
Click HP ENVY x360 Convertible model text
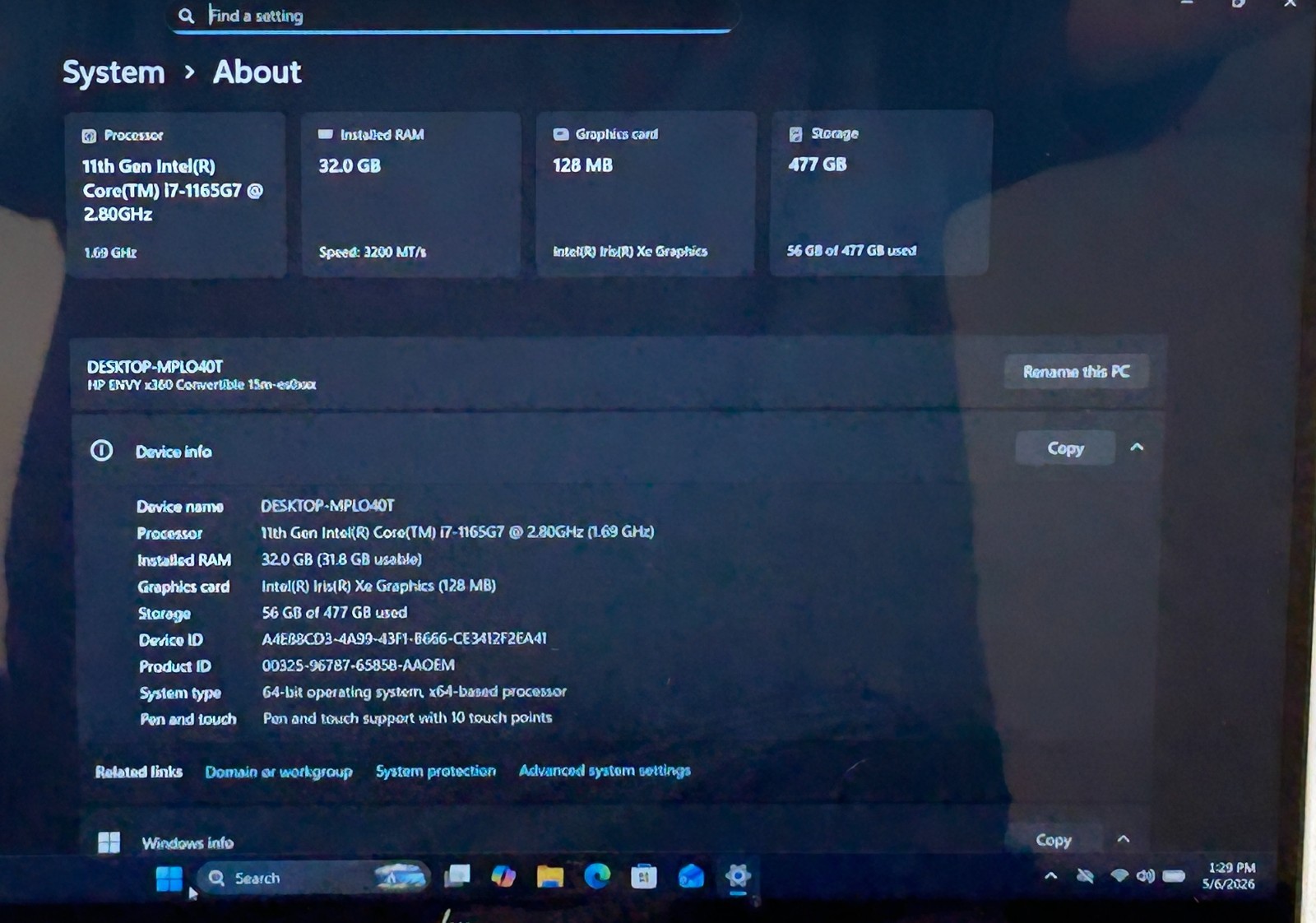(202, 385)
